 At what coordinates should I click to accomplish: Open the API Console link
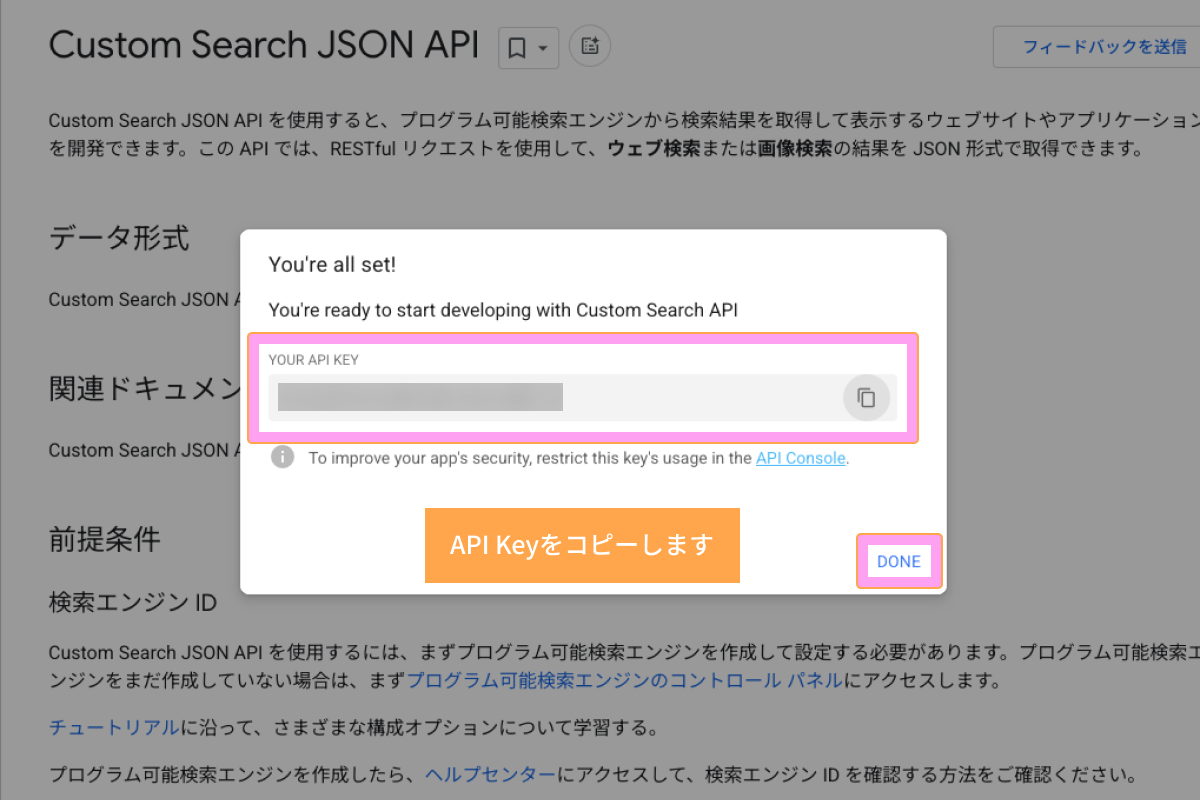pyautogui.click(x=801, y=458)
